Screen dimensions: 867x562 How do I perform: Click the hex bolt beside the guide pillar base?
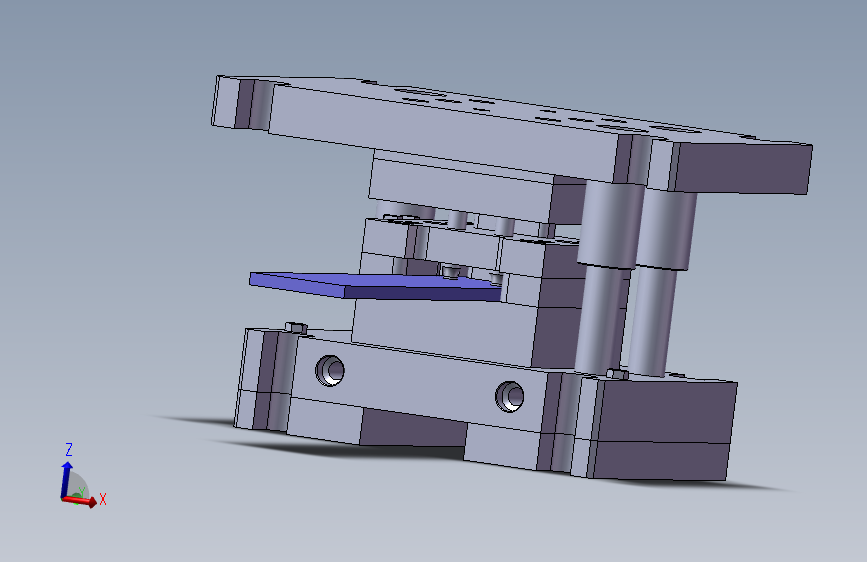617,374
